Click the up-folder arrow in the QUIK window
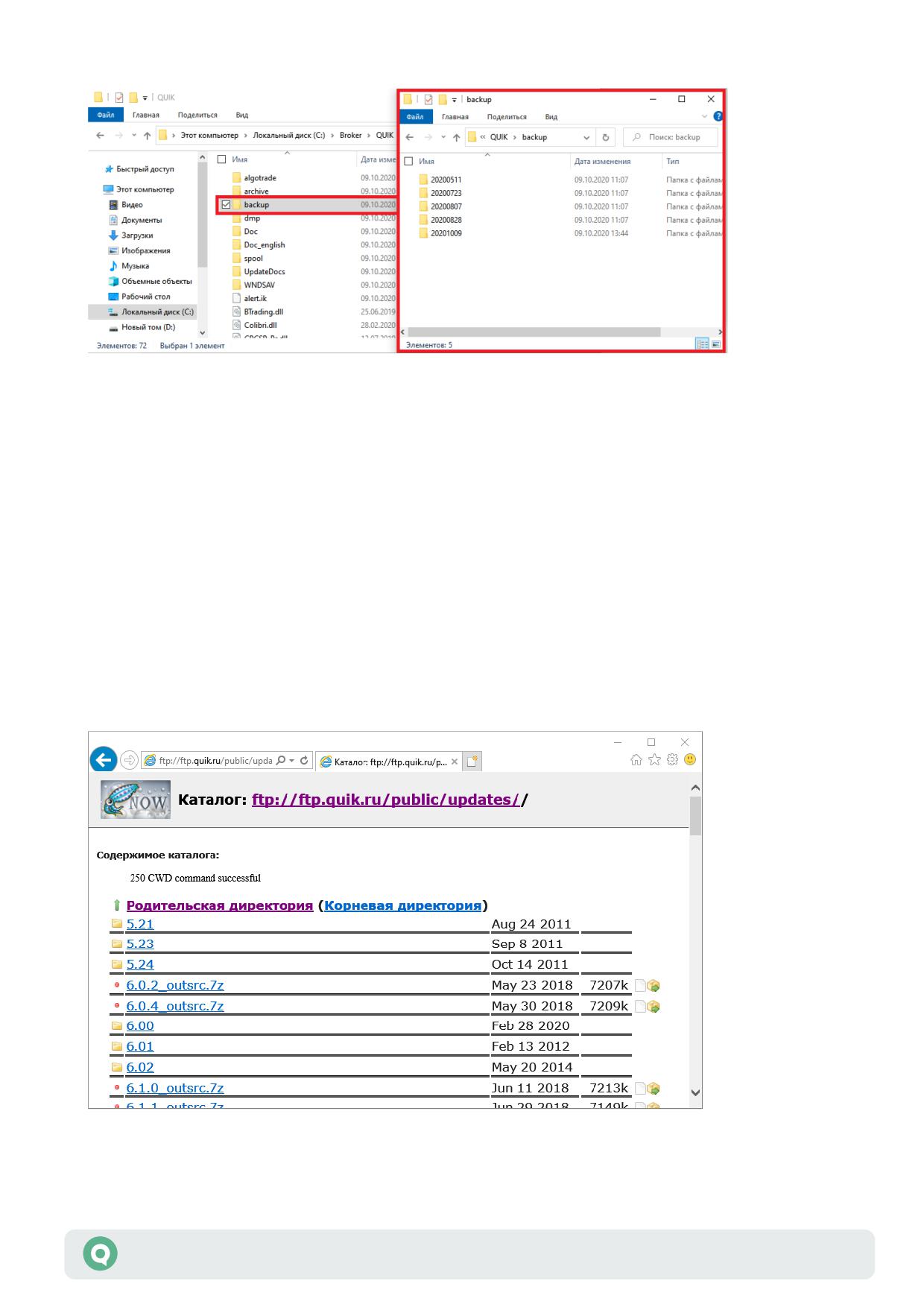The width and height of the screenshot is (924, 1307). click(147, 136)
